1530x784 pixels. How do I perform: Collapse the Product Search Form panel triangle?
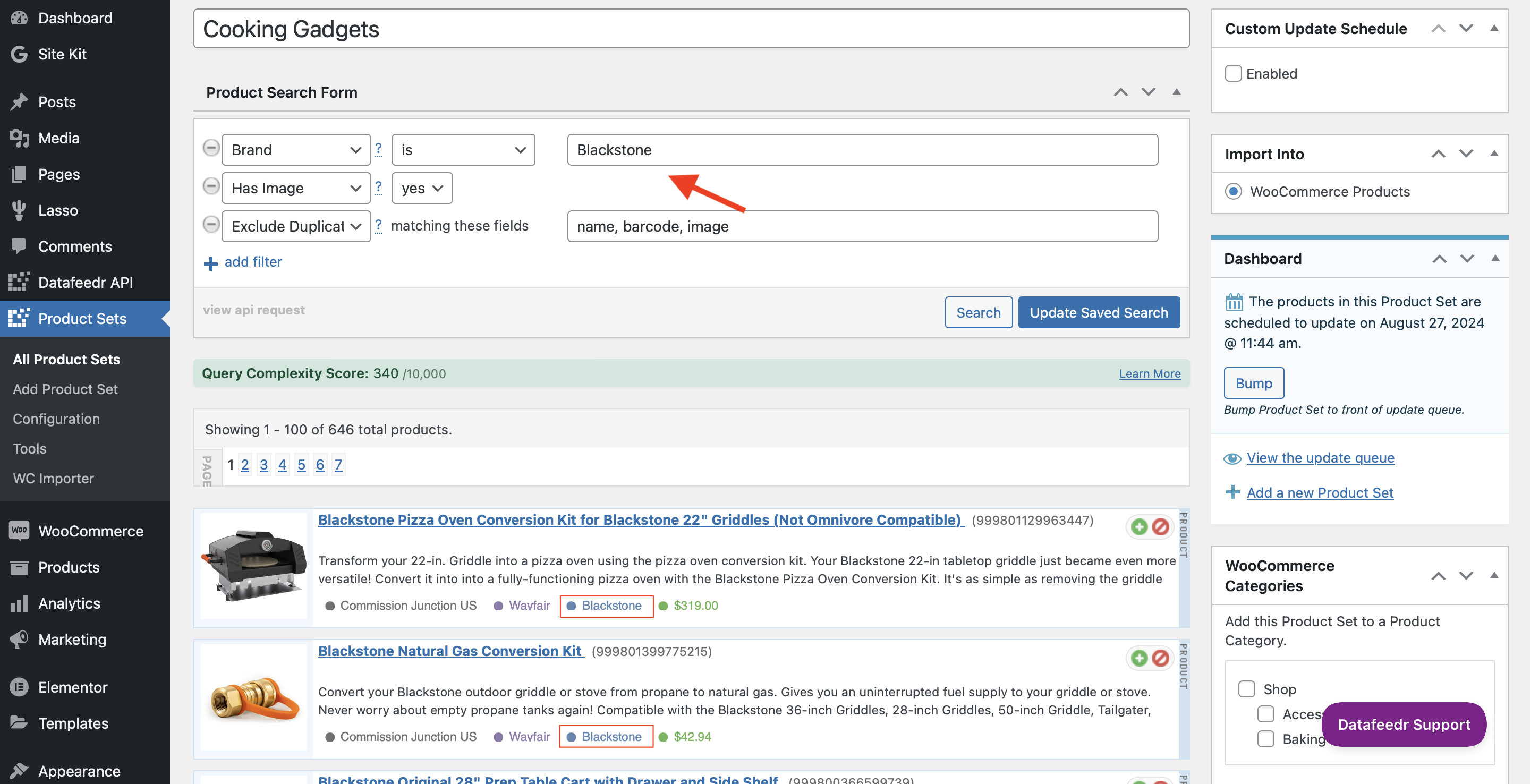click(x=1176, y=92)
